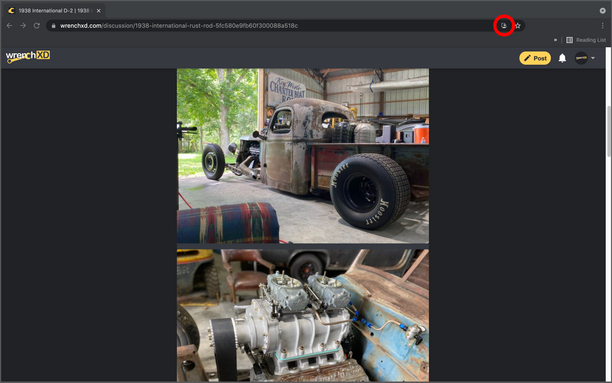Open the user avatar profile
The width and height of the screenshot is (612, 383).
(x=581, y=58)
